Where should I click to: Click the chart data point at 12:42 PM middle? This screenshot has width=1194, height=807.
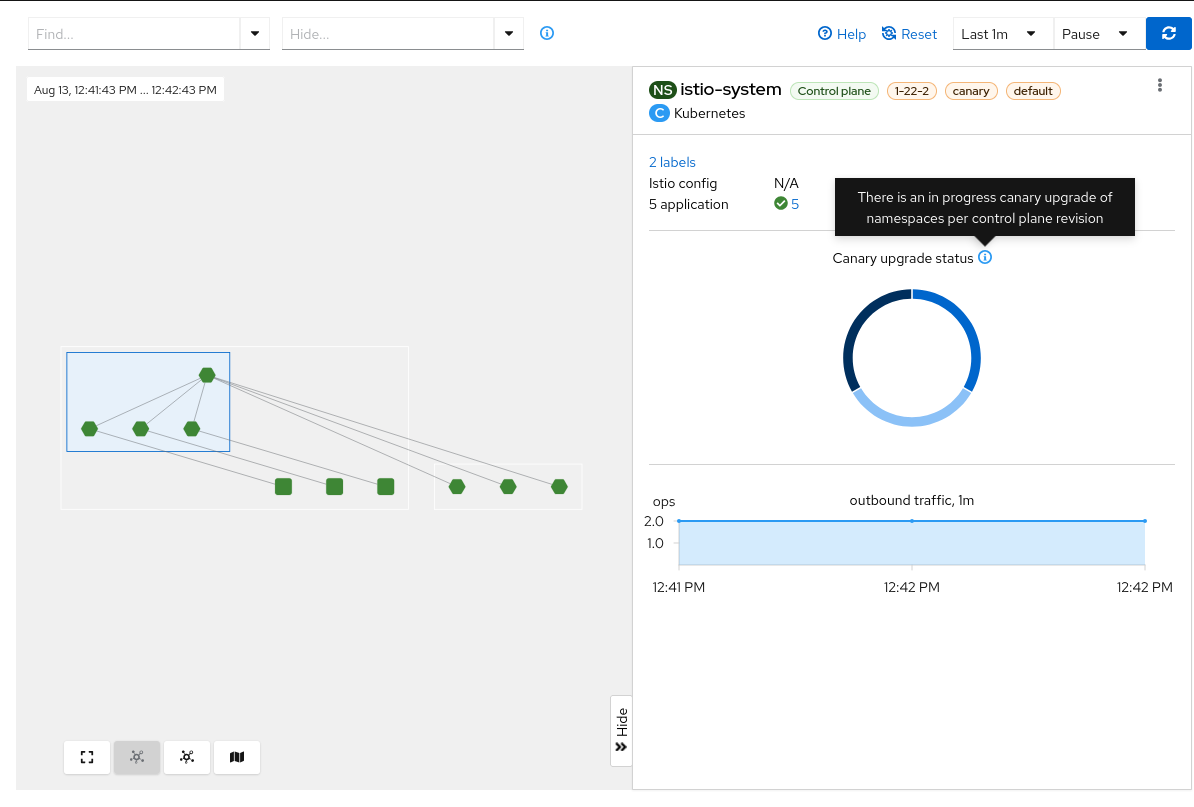tap(911, 521)
